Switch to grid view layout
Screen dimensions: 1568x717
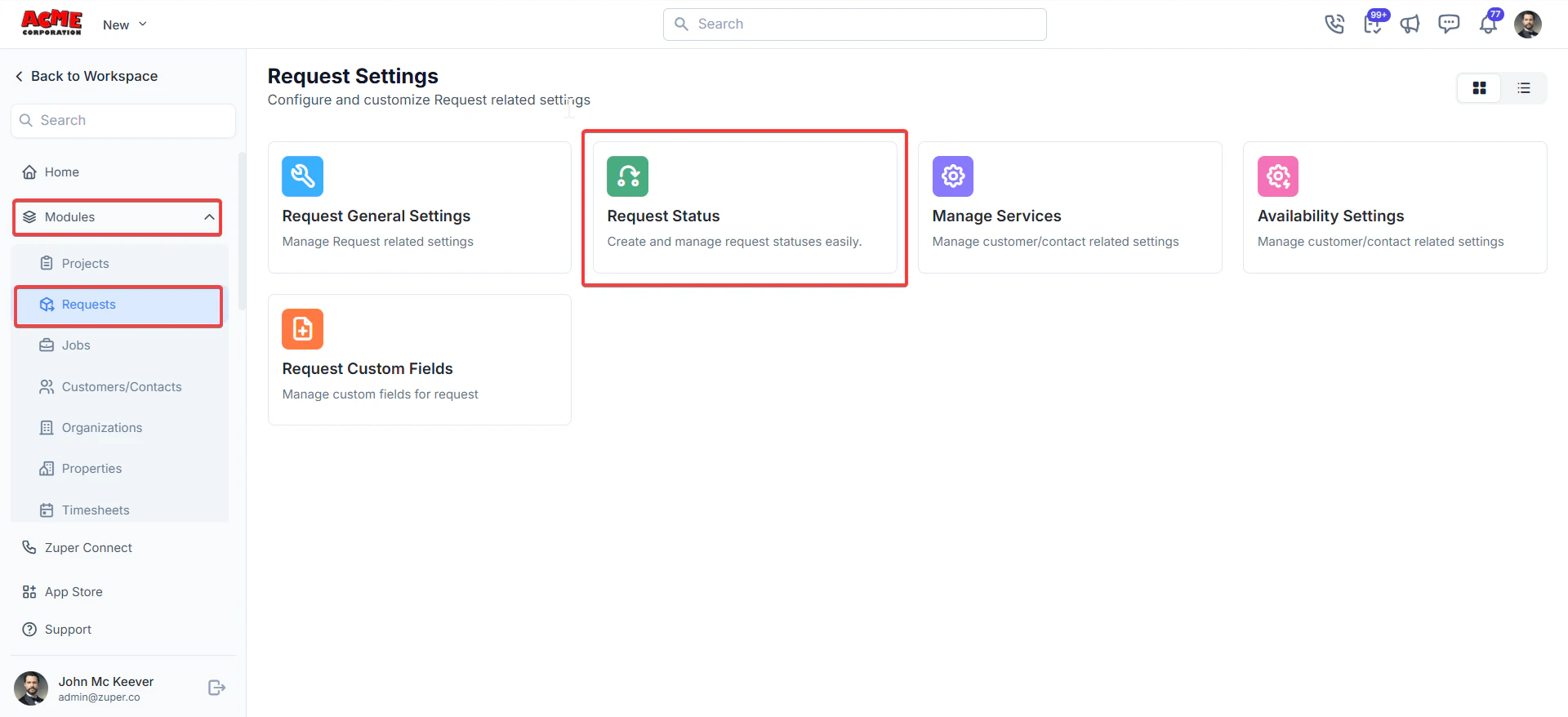point(1479,88)
